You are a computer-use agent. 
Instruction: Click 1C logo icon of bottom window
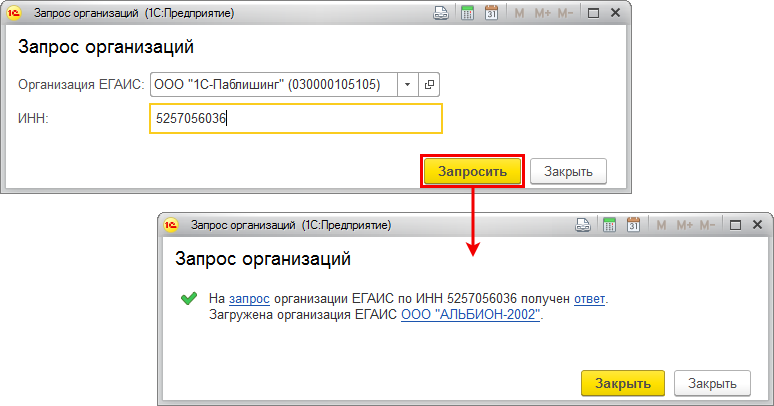click(171, 225)
